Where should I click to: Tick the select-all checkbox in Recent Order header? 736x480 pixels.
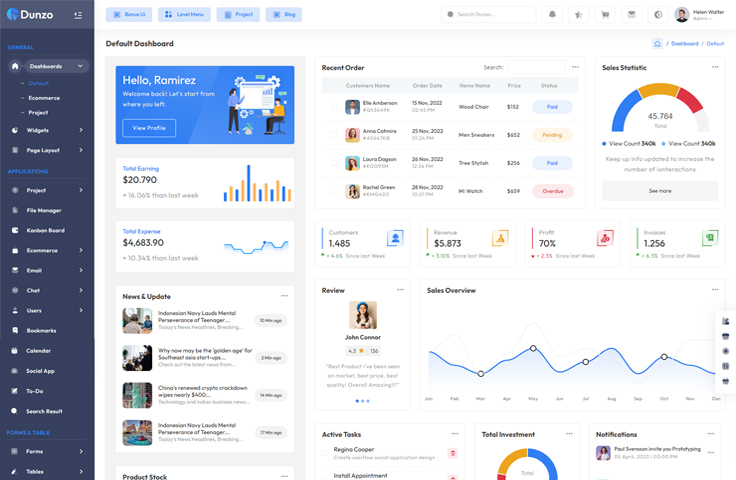pyautogui.click(x=333, y=86)
